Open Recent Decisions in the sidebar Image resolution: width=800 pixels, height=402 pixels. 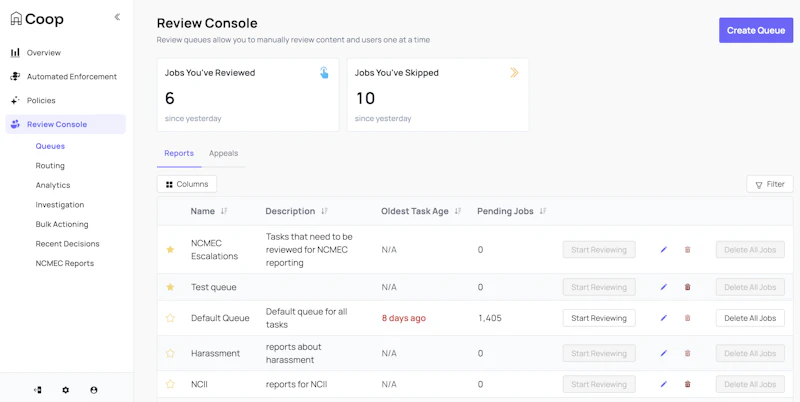click(x=67, y=244)
